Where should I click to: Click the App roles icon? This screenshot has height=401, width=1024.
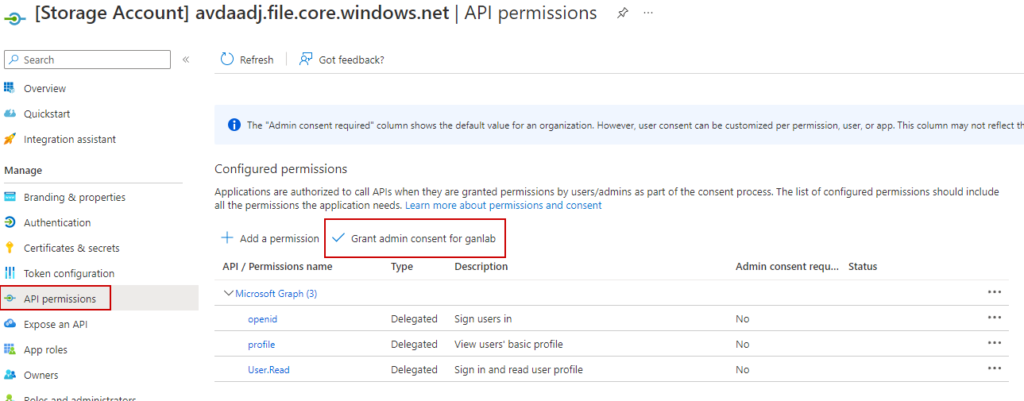click(10, 349)
